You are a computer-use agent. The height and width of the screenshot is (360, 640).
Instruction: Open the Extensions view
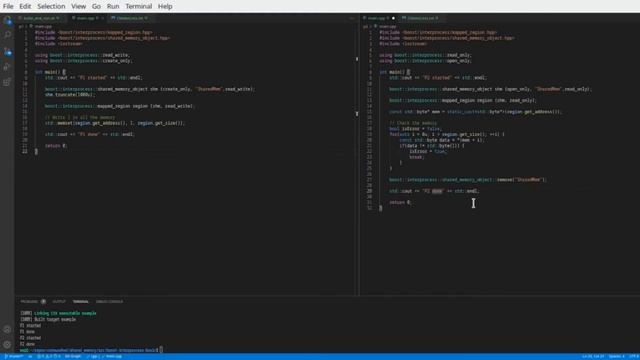point(7,82)
